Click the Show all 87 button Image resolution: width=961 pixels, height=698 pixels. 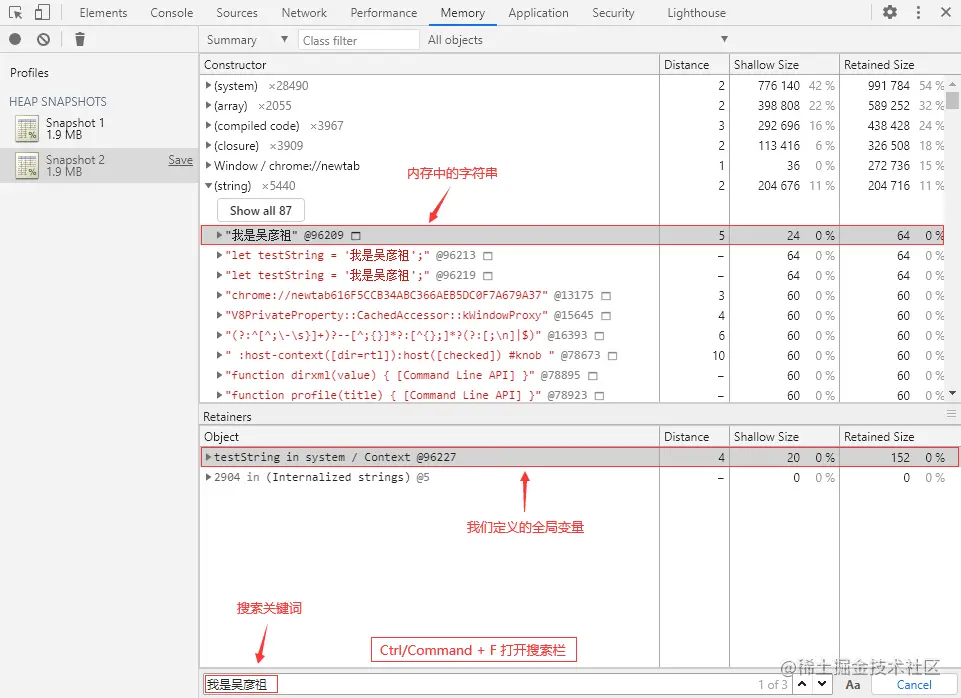[260, 210]
